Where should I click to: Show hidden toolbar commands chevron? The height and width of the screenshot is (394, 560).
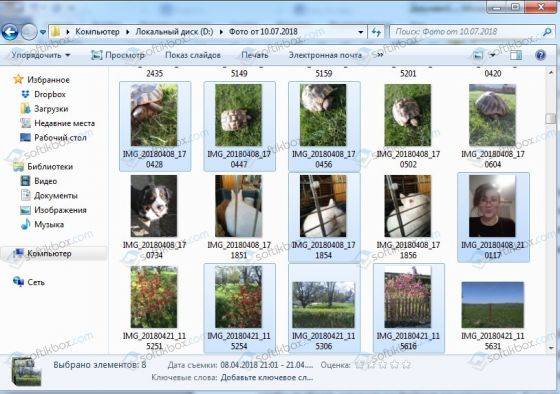(x=380, y=55)
